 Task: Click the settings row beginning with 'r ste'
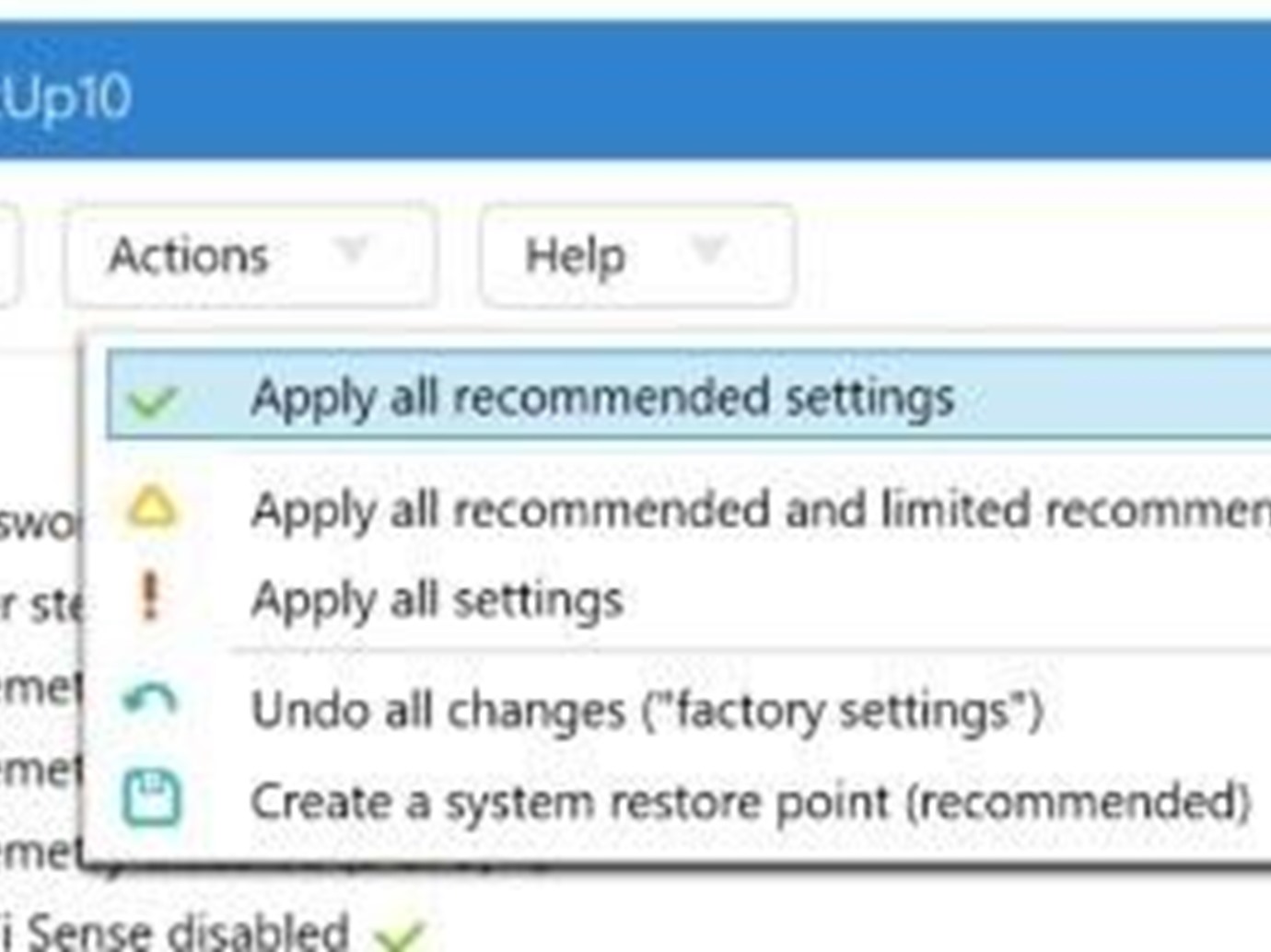tap(41, 605)
